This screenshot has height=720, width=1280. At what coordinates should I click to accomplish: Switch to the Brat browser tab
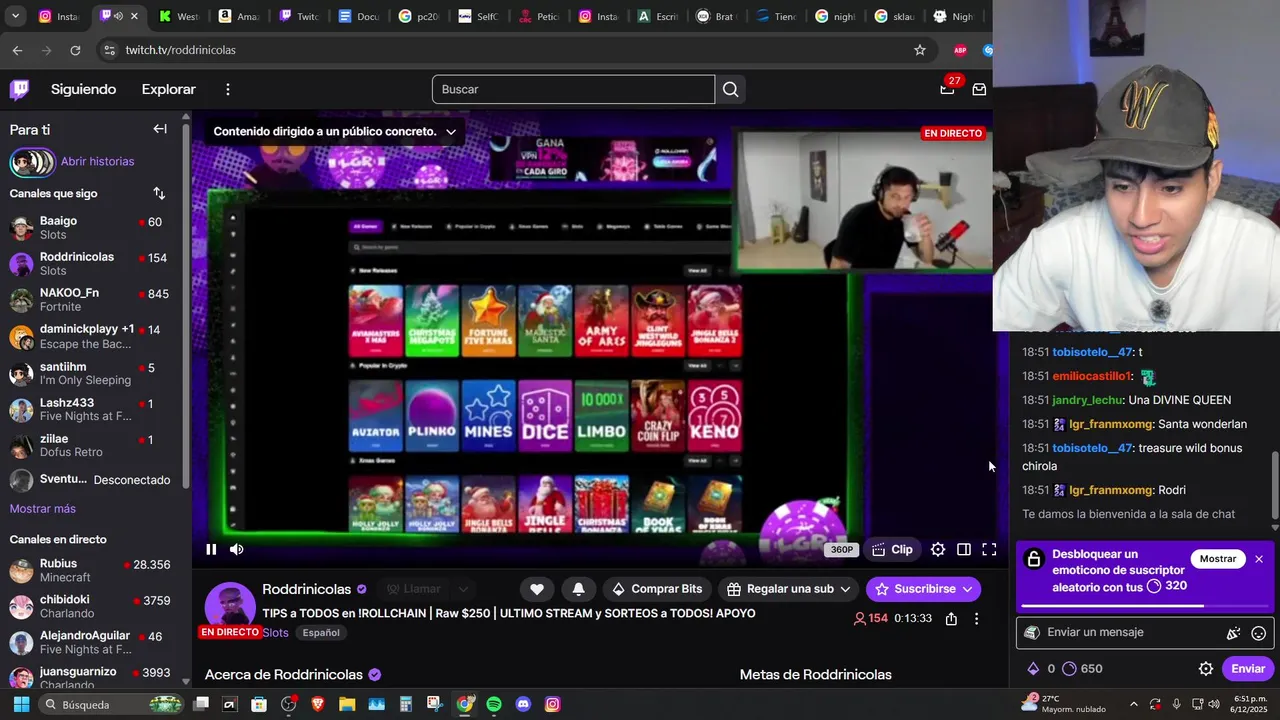[x=716, y=17]
